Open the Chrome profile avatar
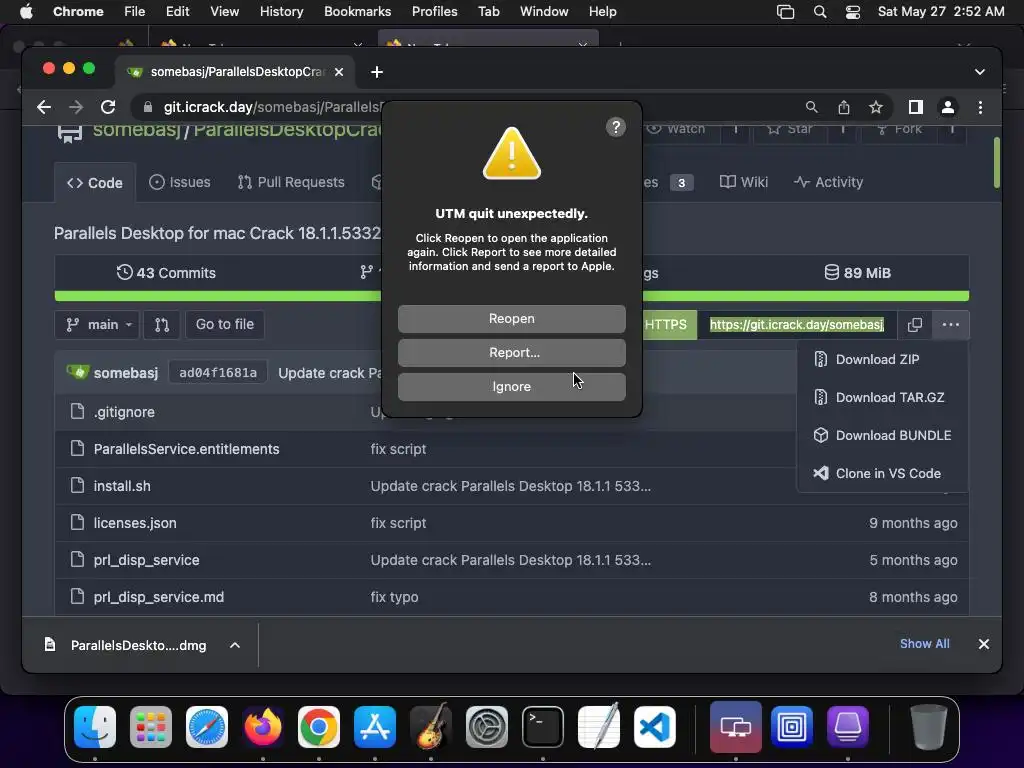Screen dimensions: 1024x768 [948, 107]
